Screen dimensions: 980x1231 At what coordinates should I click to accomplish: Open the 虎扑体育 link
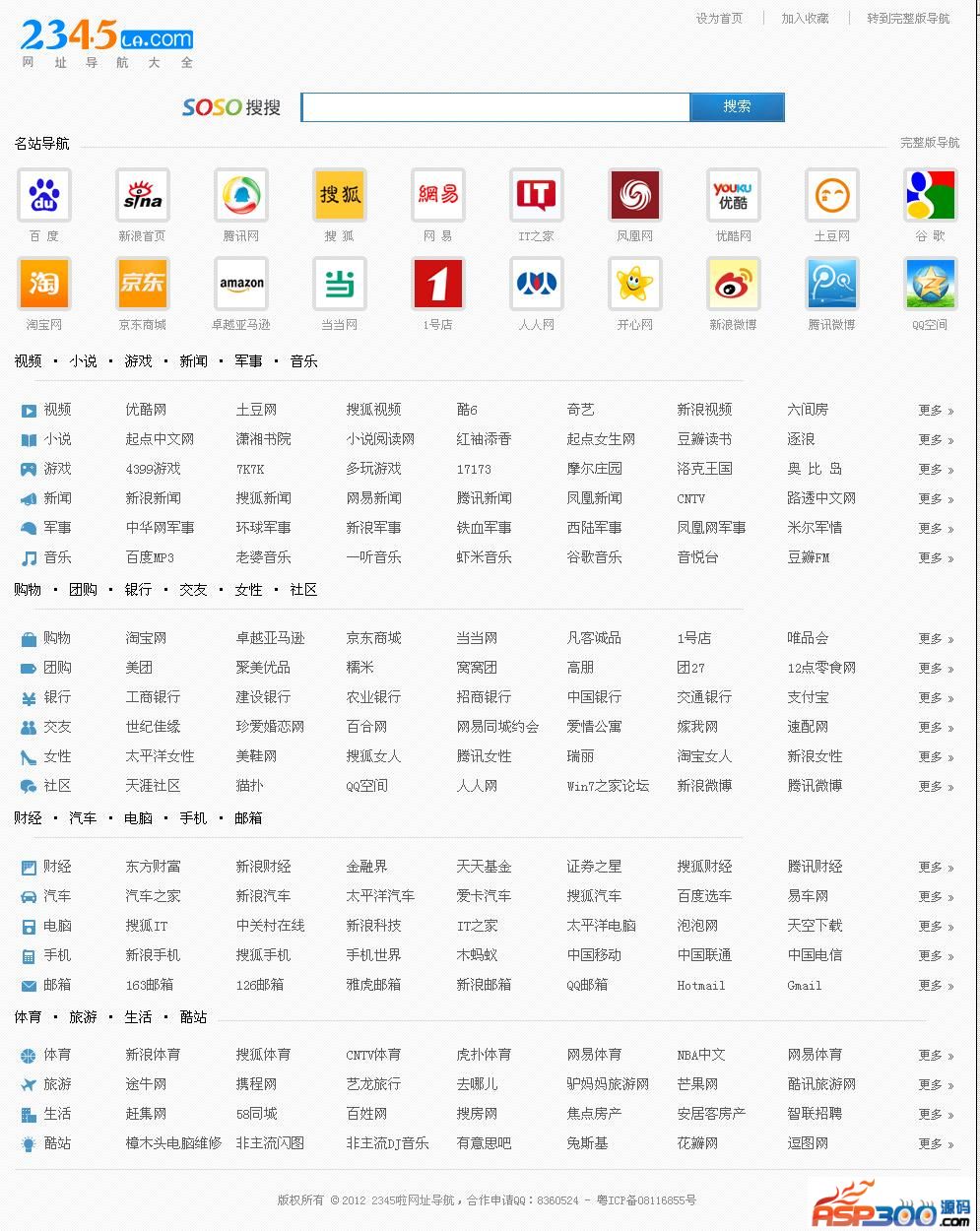pos(484,1055)
